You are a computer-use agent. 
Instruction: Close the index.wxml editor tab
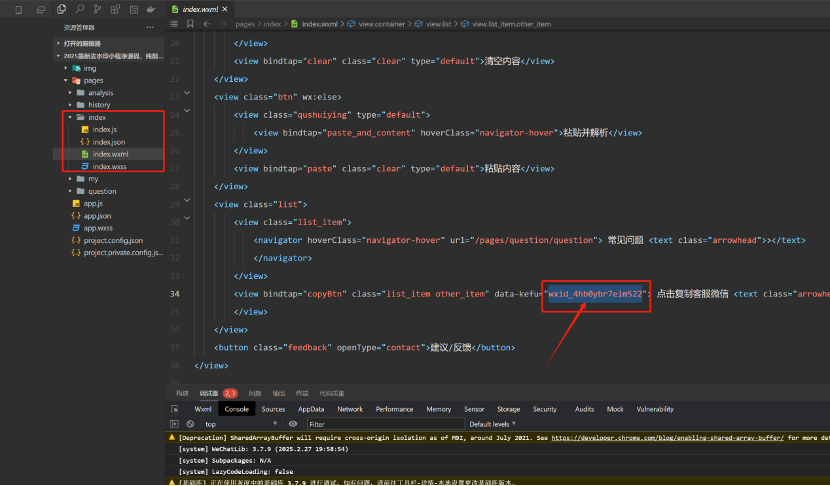tap(226, 9)
